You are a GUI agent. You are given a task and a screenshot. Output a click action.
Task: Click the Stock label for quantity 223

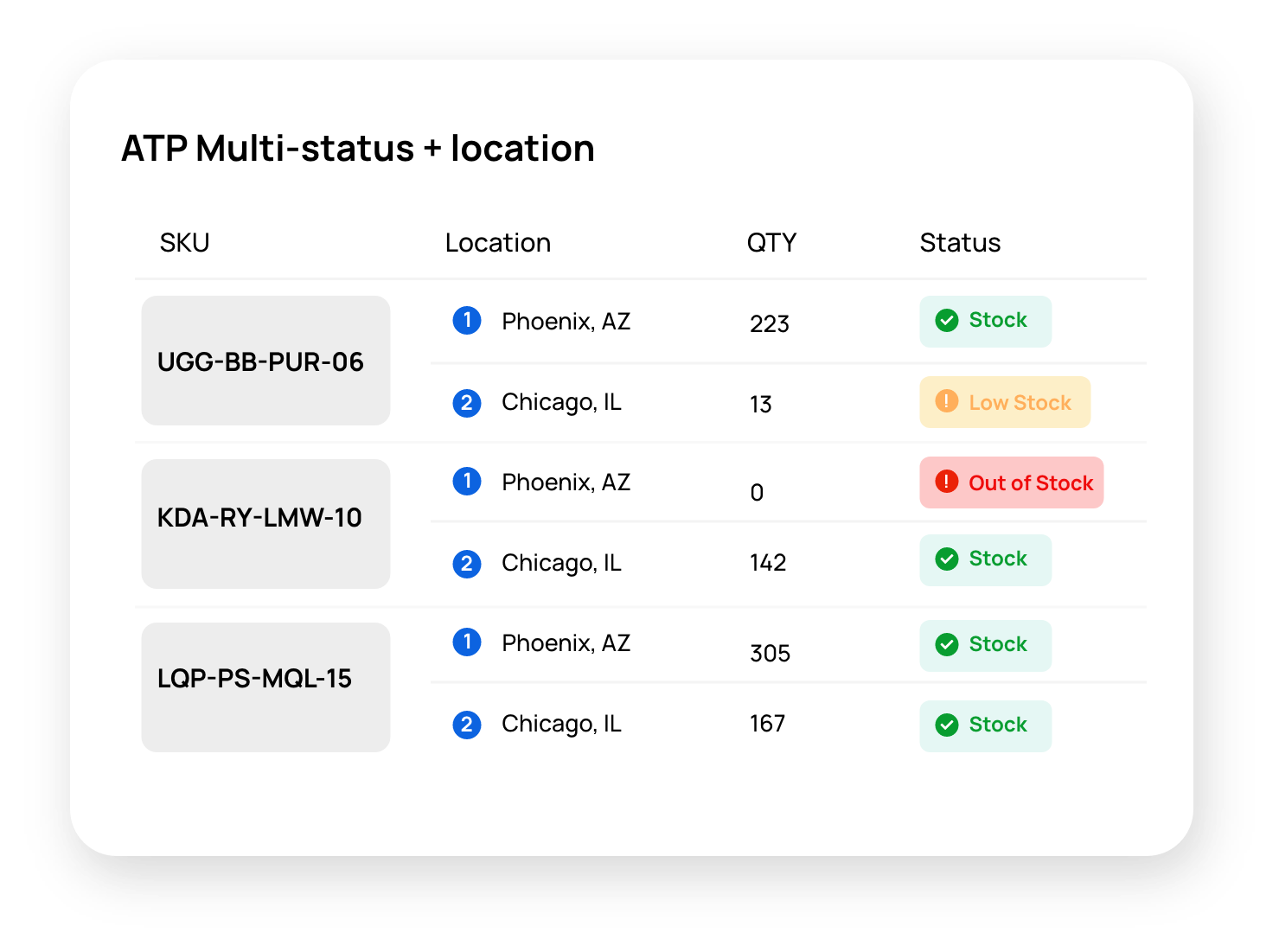[x=998, y=320]
